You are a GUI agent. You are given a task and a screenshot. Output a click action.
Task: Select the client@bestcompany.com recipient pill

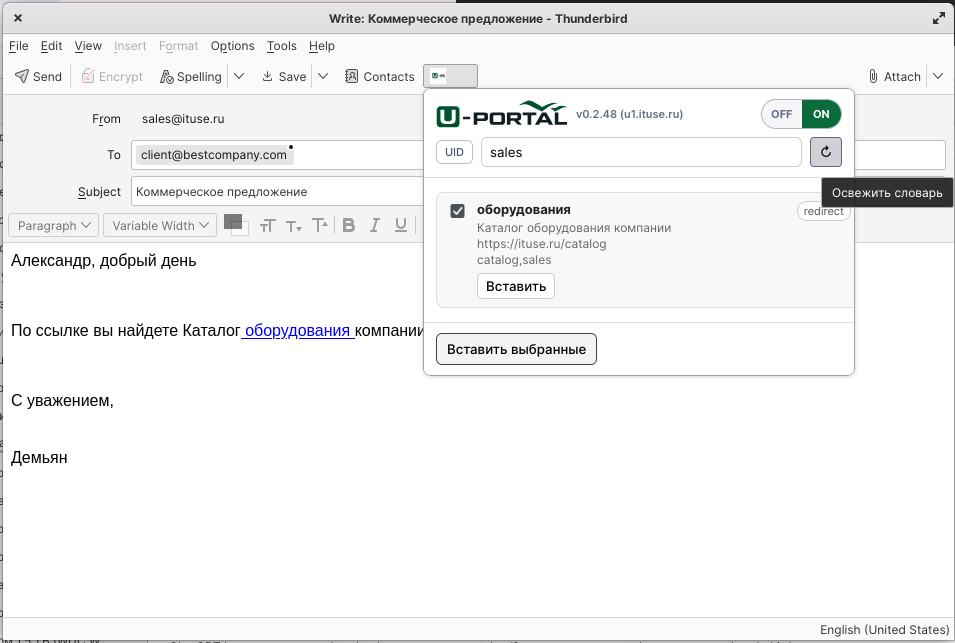point(214,155)
